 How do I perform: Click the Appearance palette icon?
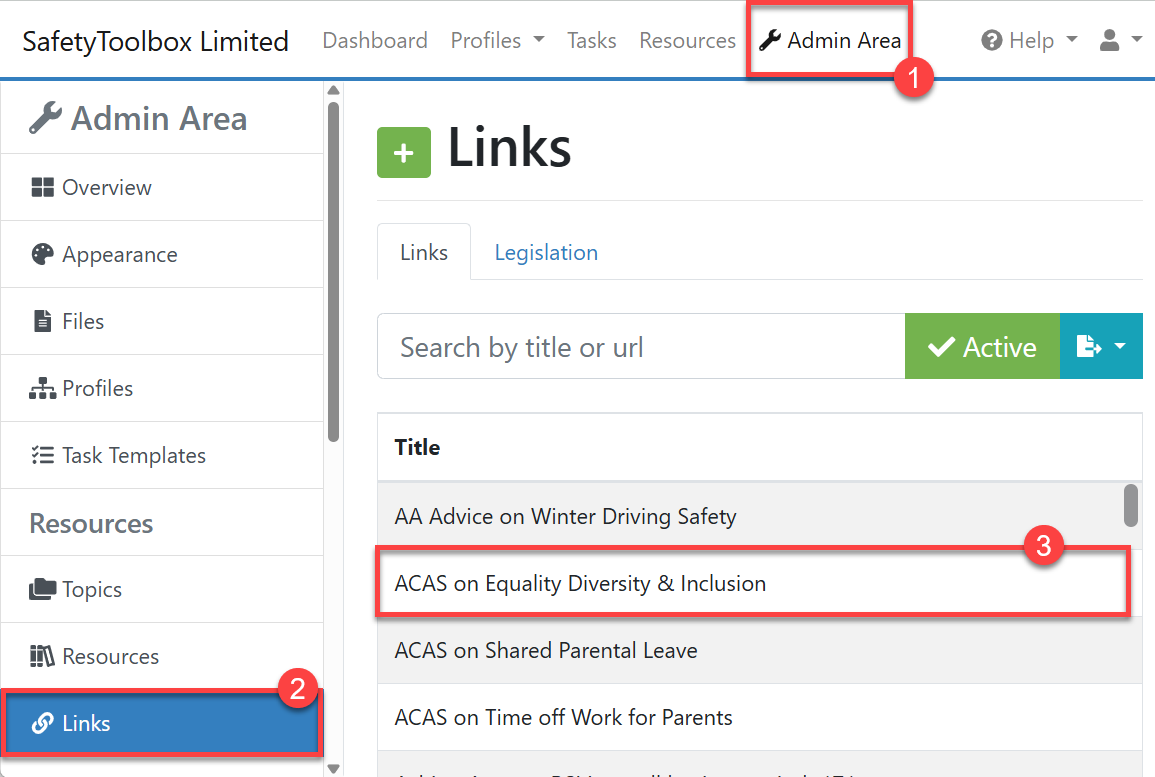(x=42, y=255)
